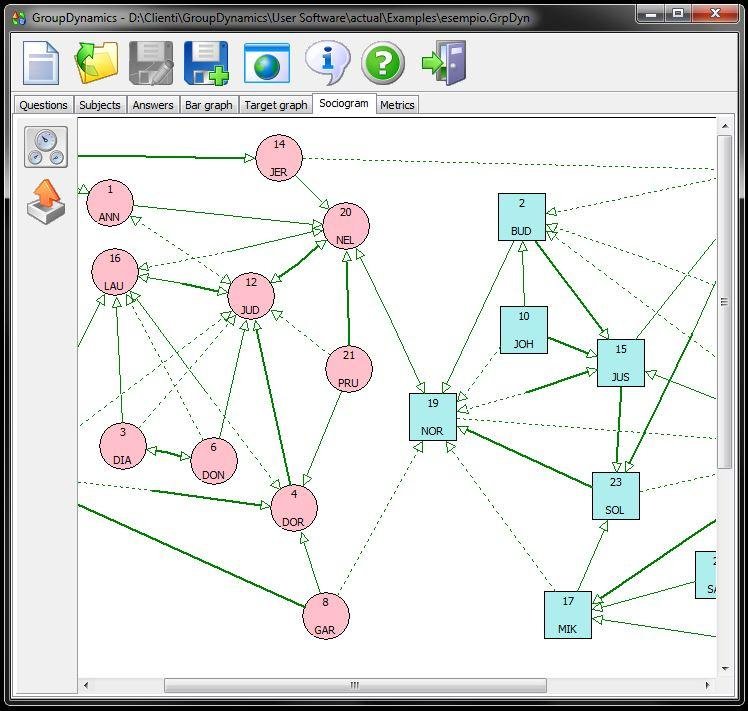Screen dimensions: 748x711
Task: Click the scroll right arrow
Action: (707, 685)
